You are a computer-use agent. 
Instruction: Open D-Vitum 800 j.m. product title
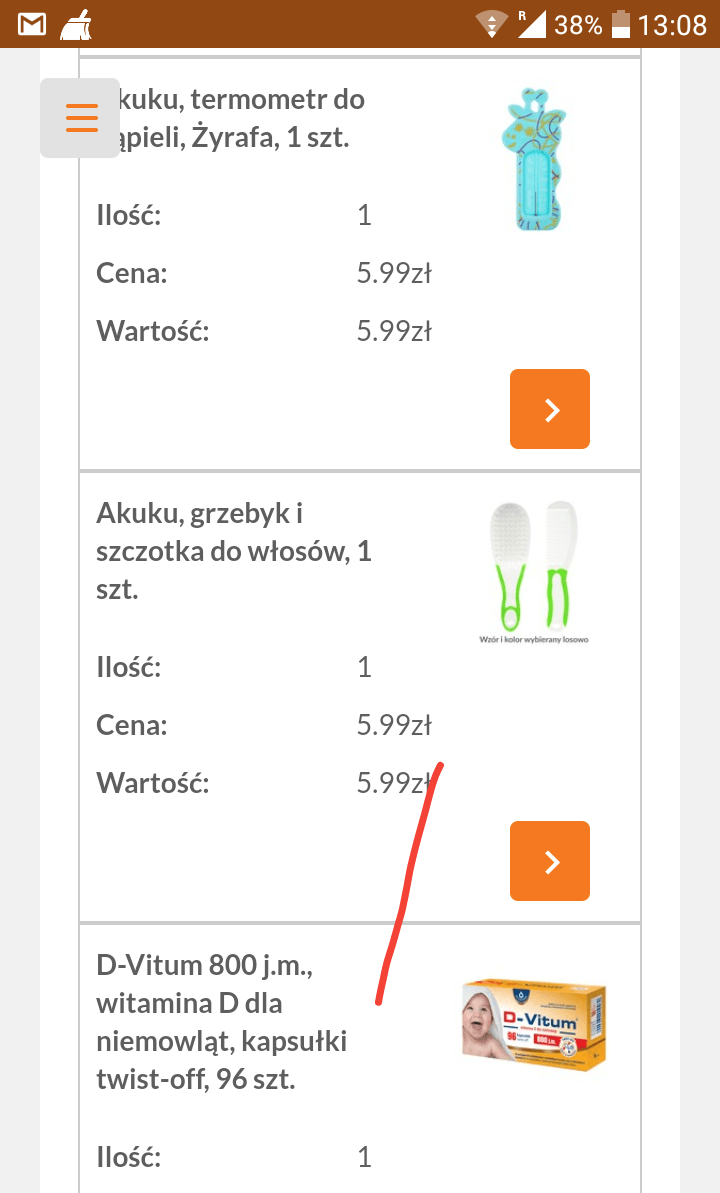point(221,1022)
